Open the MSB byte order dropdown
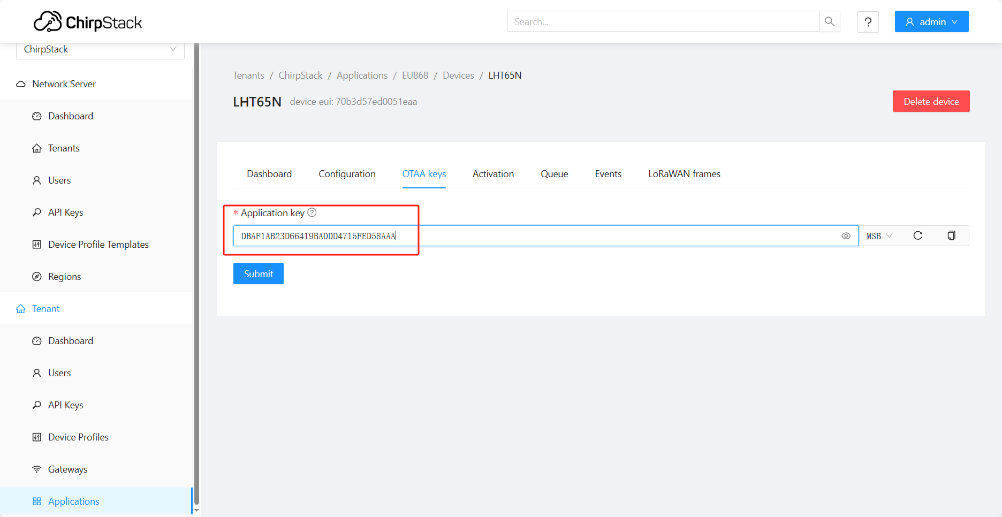 pos(879,236)
